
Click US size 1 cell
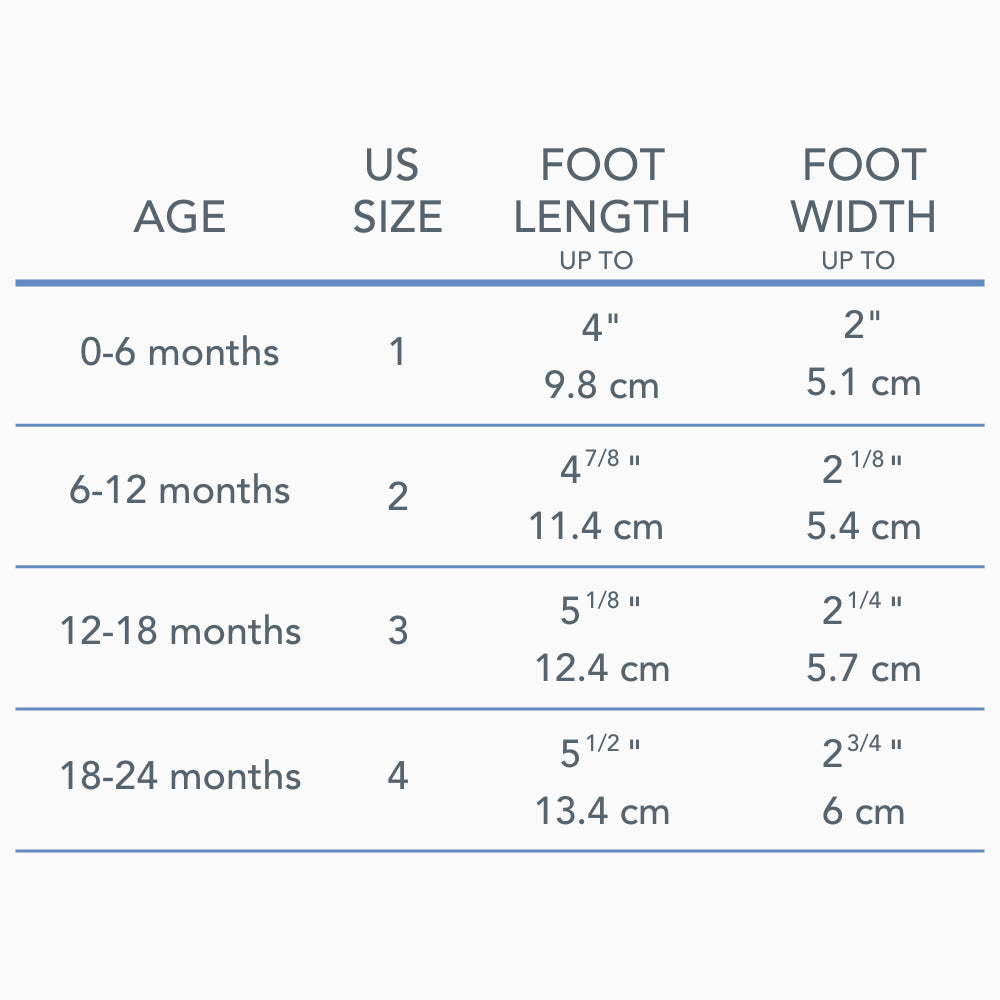(x=398, y=352)
